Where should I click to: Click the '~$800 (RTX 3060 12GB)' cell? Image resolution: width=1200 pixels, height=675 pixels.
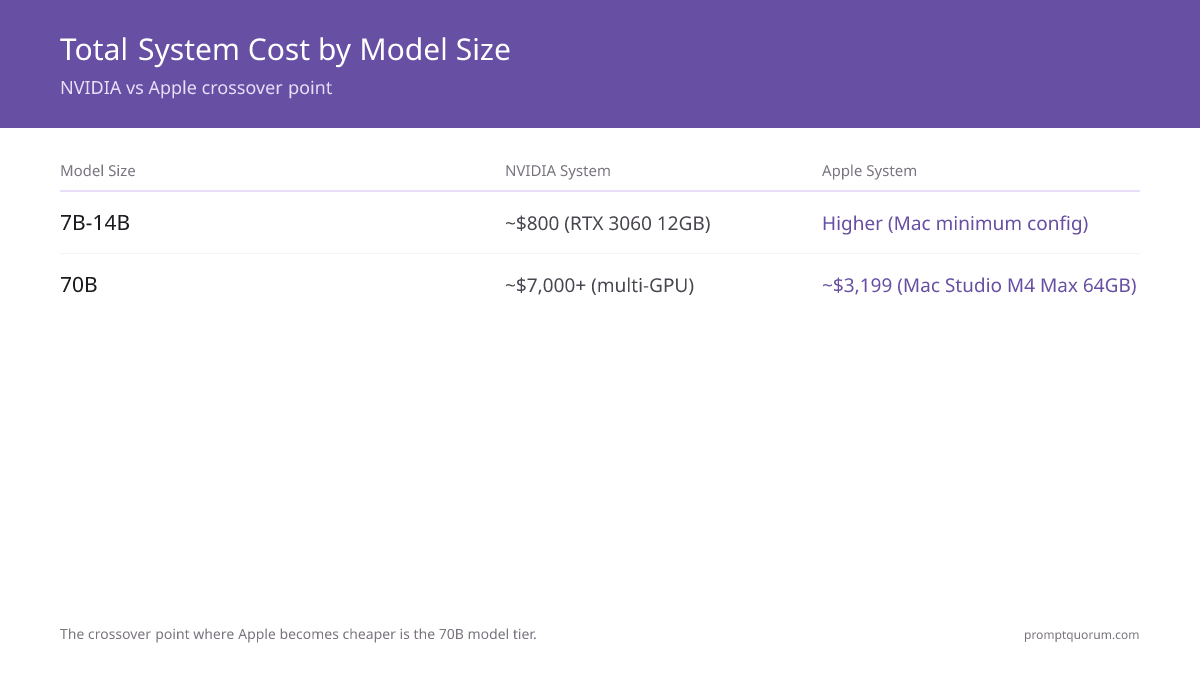608,223
